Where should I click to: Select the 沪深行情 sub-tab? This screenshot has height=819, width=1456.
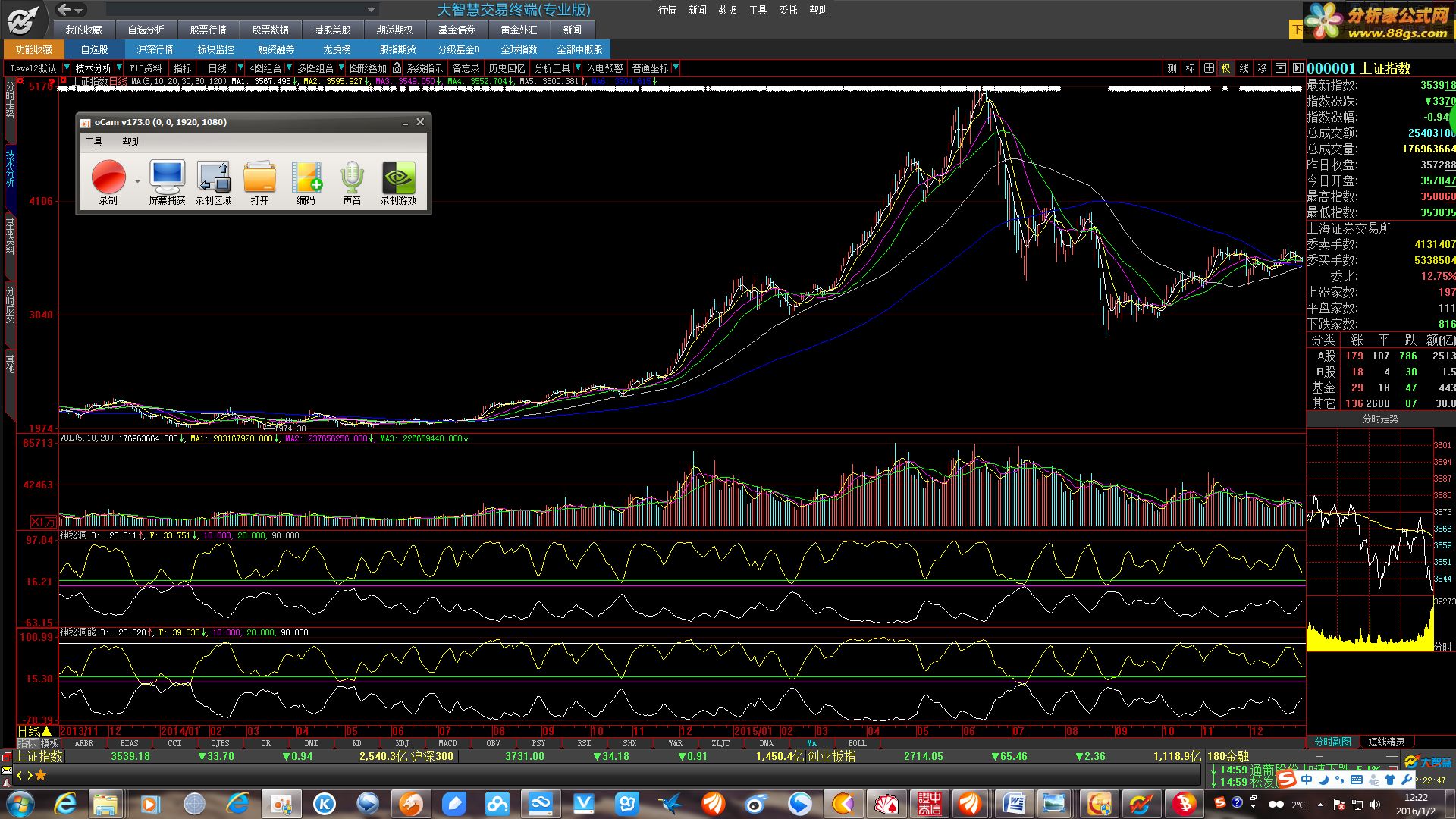[x=155, y=49]
